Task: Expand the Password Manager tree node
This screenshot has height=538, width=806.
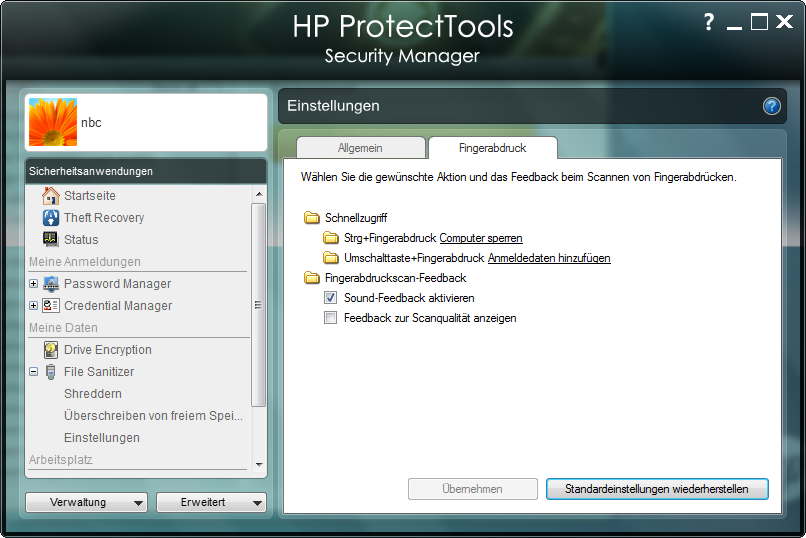Action: (33, 284)
